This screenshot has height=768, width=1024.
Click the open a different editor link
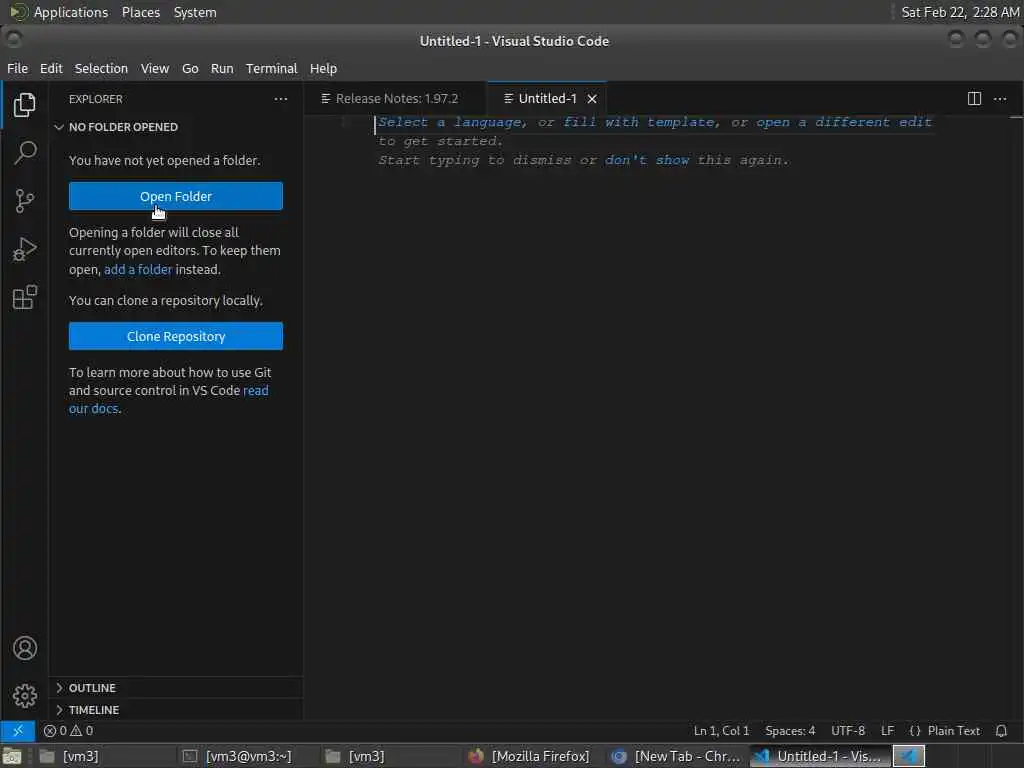click(x=844, y=122)
